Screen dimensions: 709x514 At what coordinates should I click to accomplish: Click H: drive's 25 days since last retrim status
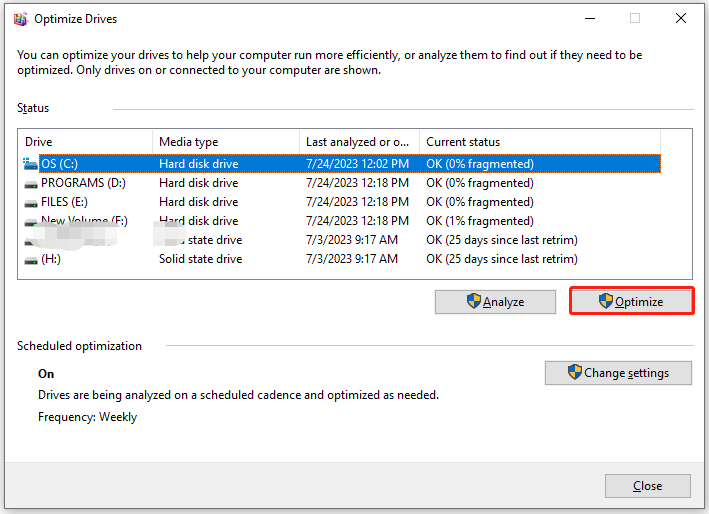[502, 259]
